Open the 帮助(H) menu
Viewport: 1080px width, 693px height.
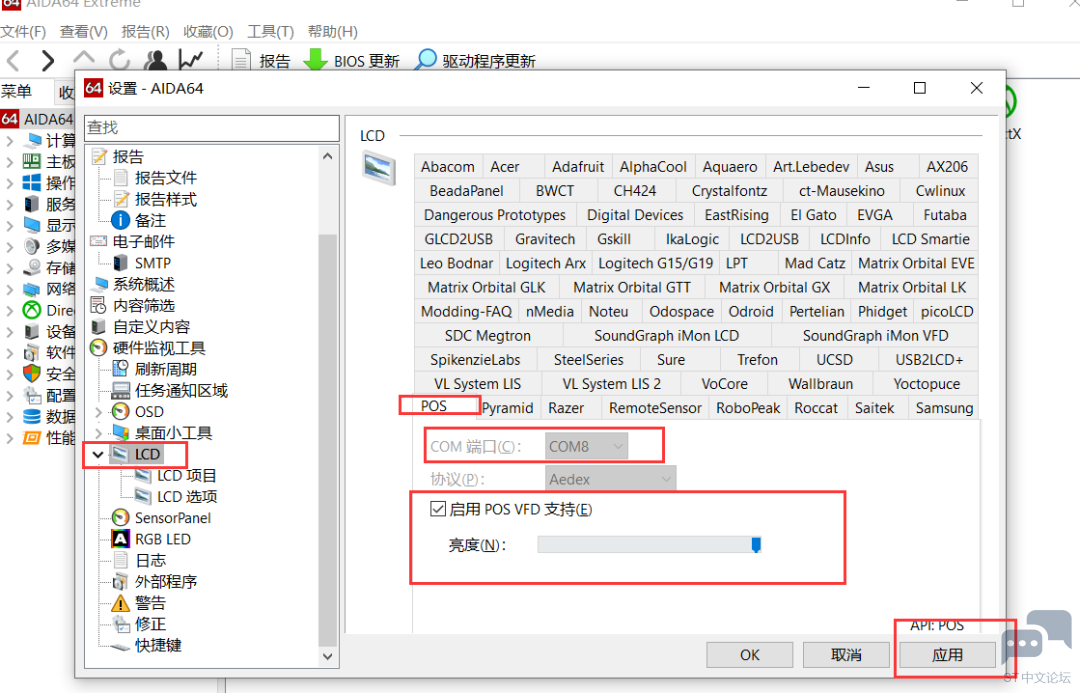point(333,32)
